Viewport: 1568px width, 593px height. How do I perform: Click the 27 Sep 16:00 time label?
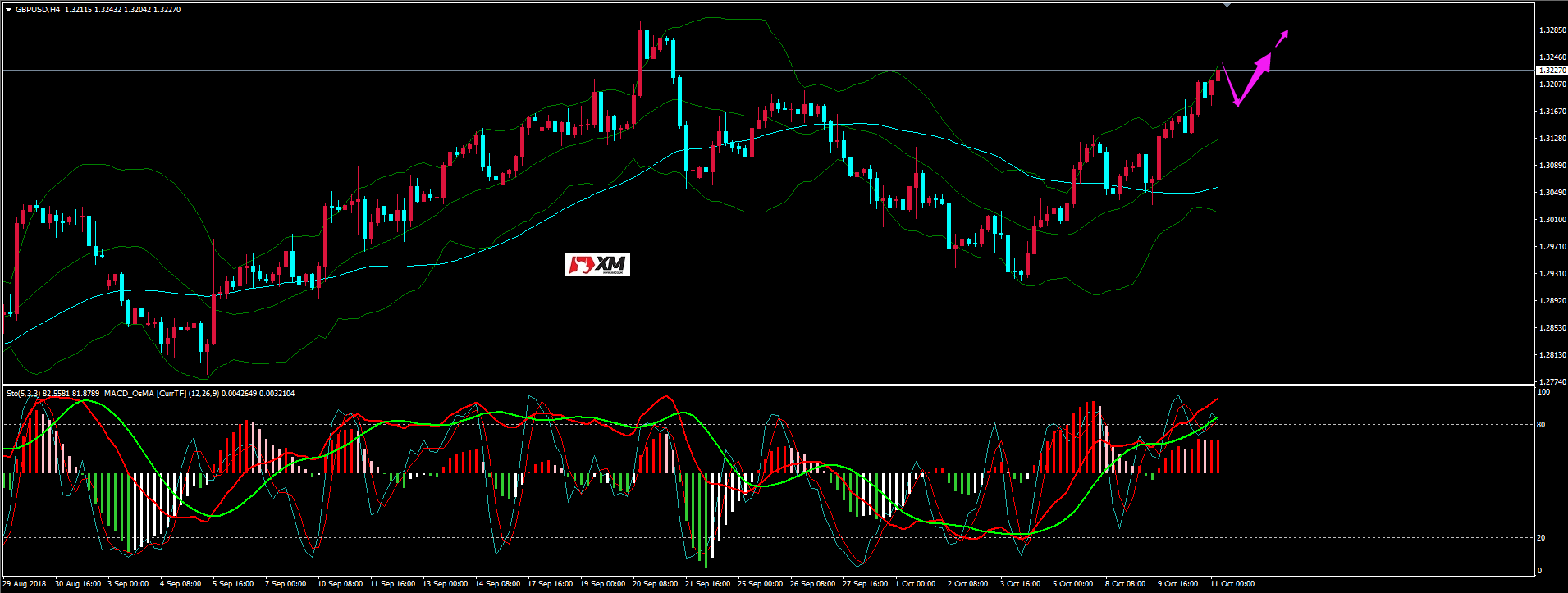(866, 584)
